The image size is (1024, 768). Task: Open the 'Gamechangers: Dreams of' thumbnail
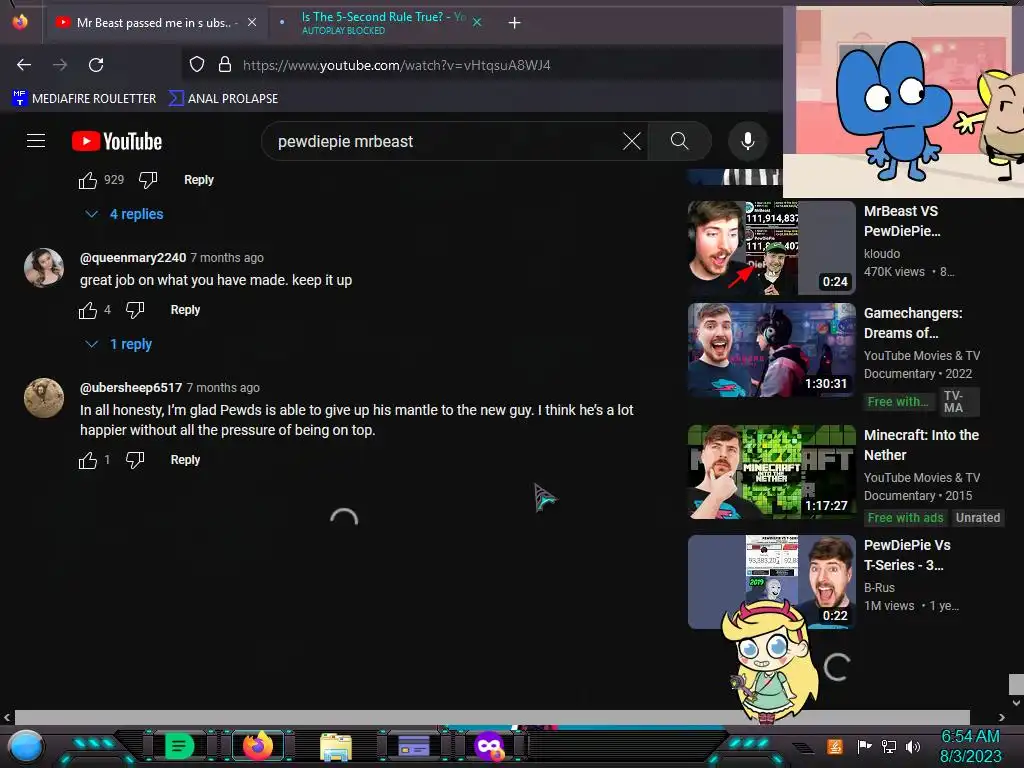pos(771,349)
